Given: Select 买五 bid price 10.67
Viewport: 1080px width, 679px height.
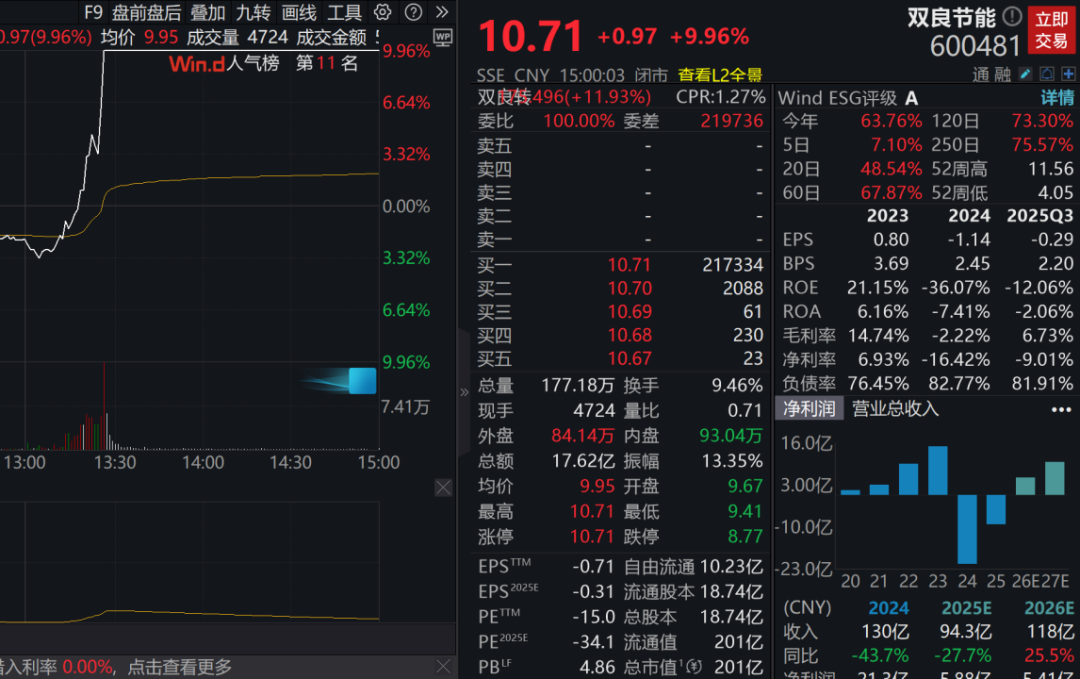Looking at the screenshot, I should coord(629,358).
